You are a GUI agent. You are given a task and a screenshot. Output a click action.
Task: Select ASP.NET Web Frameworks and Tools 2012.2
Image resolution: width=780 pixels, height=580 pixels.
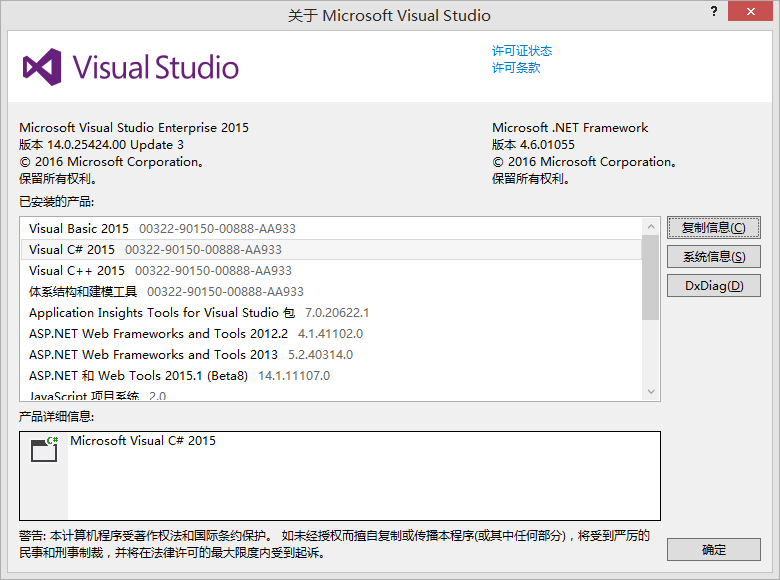tap(331, 333)
